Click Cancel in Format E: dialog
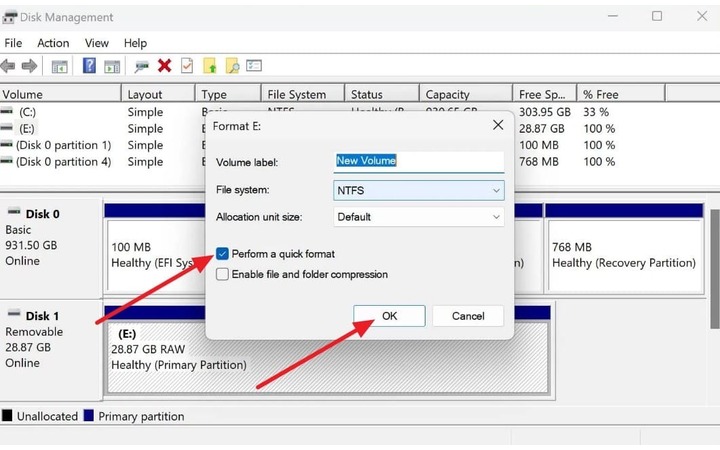 [468, 316]
